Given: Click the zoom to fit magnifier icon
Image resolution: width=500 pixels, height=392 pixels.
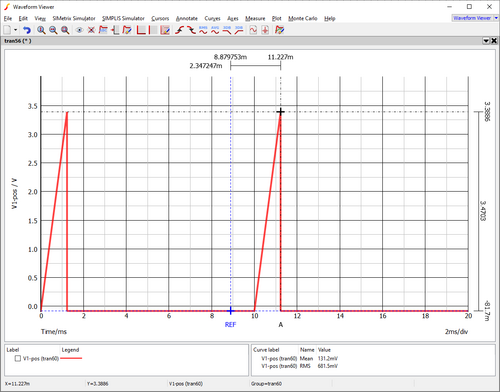Looking at the screenshot, I should [x=65, y=30].
